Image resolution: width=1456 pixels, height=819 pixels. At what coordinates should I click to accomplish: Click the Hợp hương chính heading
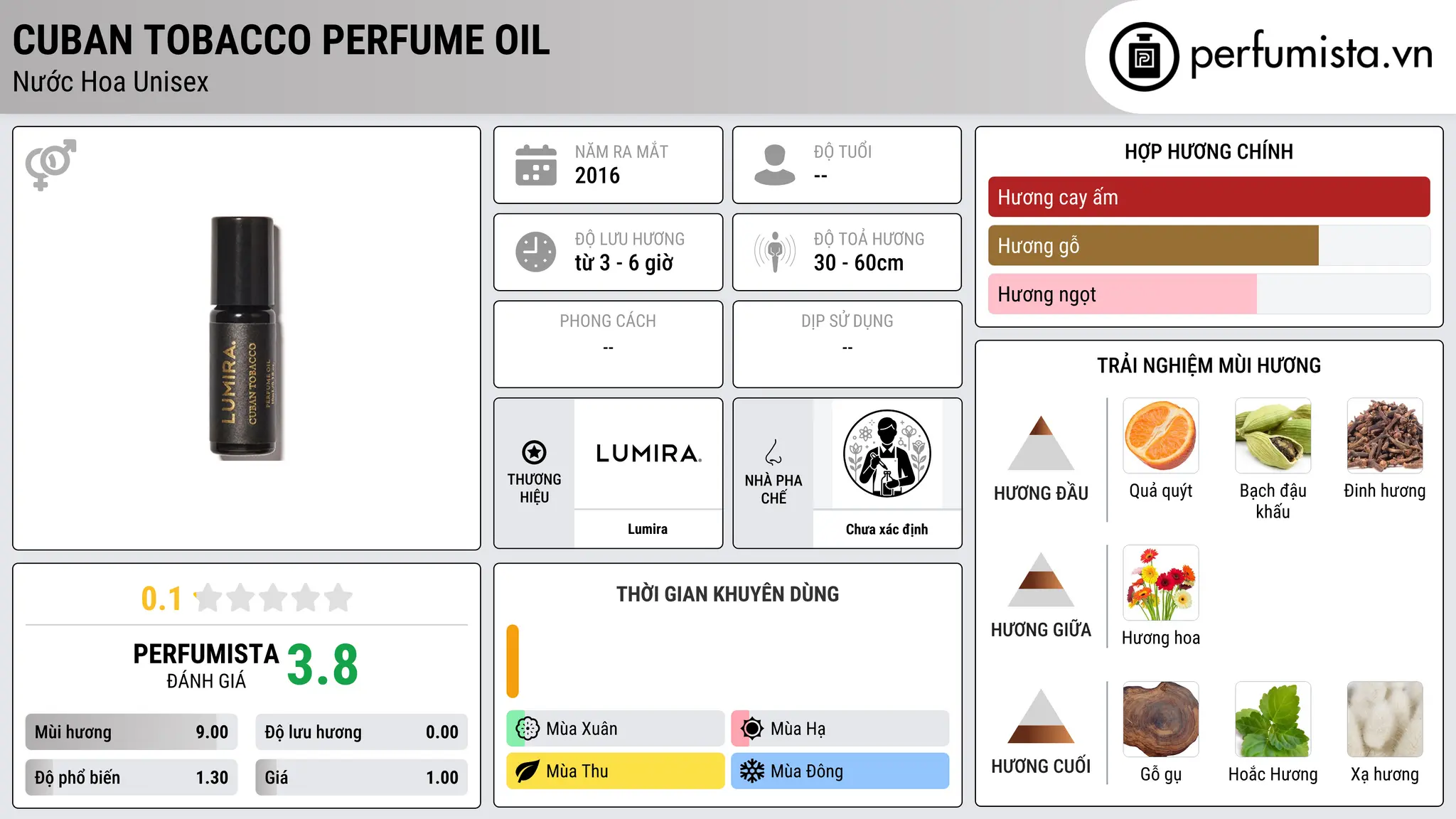(1209, 151)
